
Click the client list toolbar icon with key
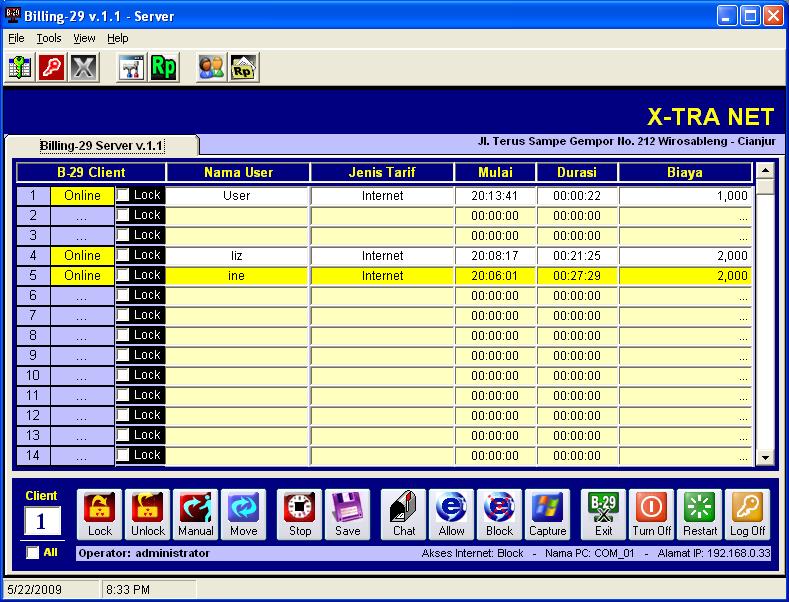tap(20, 67)
